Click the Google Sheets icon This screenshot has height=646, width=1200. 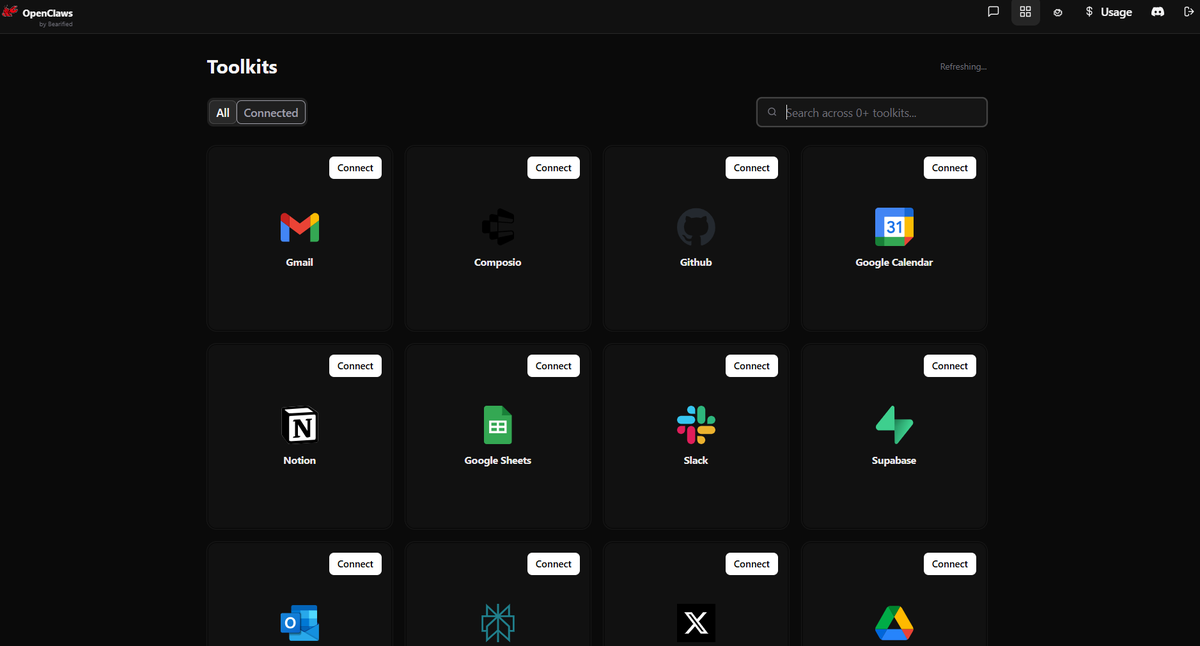coord(498,425)
